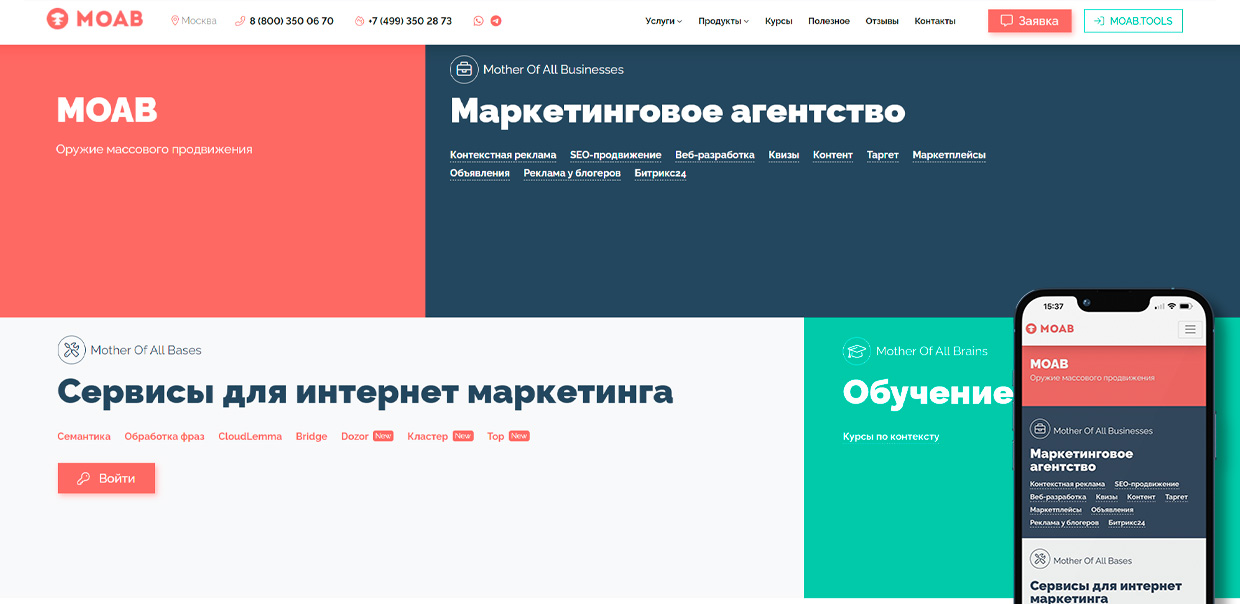Open the Кластер tool link
Image resolution: width=1240 pixels, height=604 pixels.
428,437
